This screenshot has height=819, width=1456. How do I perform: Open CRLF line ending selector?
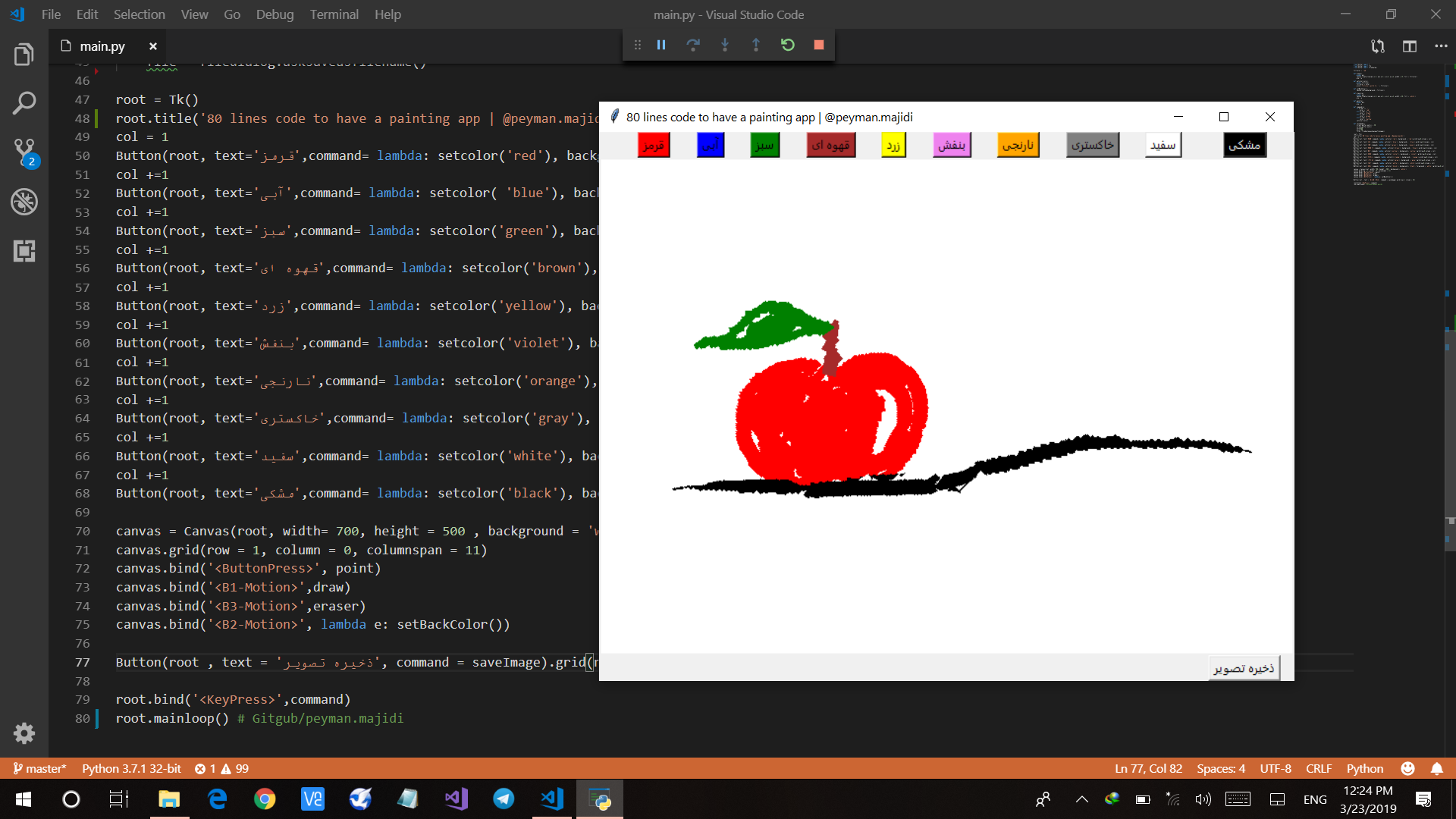tap(1318, 768)
